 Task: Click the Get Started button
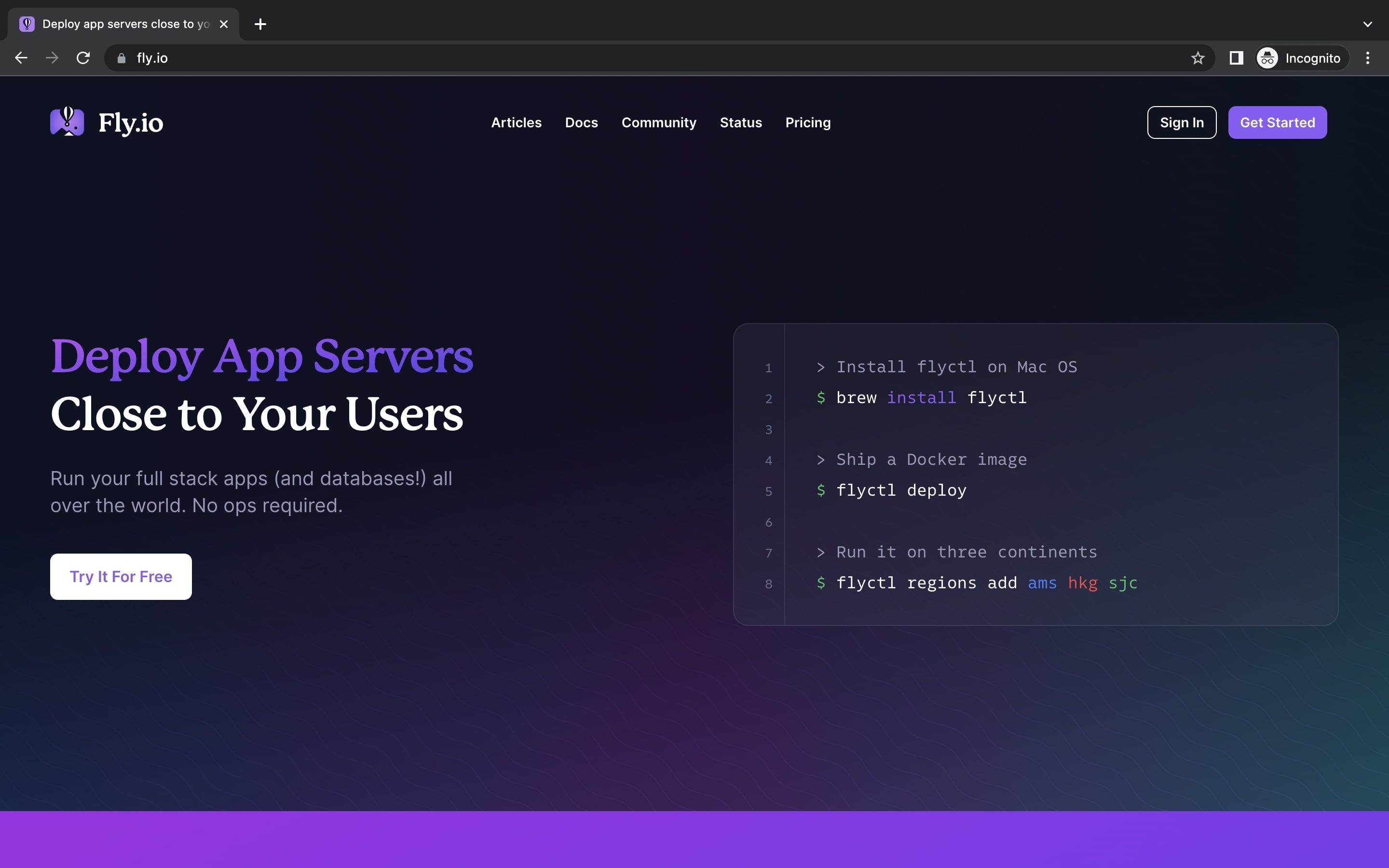pyautogui.click(x=1277, y=122)
